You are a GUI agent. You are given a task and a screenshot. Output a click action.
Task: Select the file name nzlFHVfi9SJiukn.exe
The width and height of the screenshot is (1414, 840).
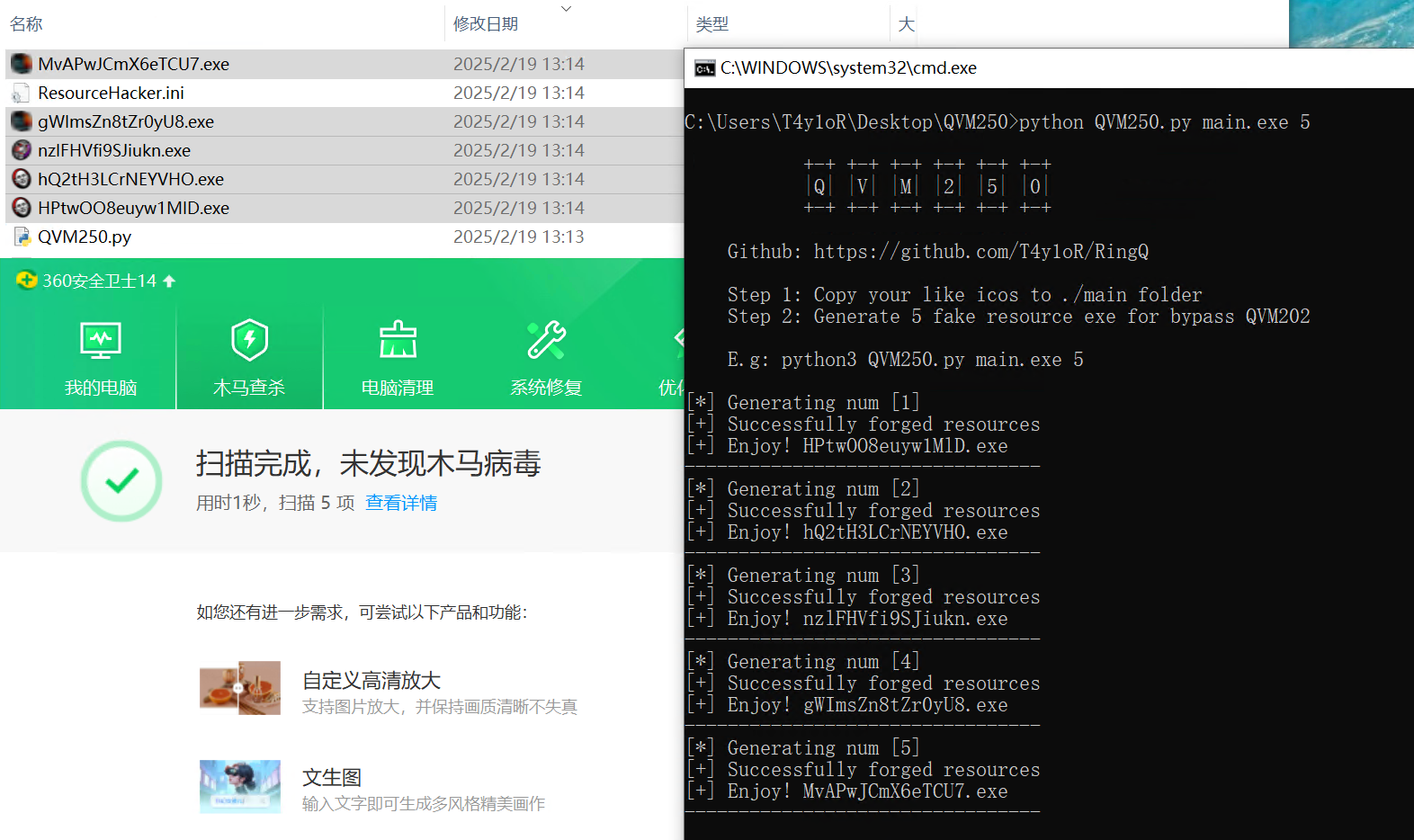point(114,150)
